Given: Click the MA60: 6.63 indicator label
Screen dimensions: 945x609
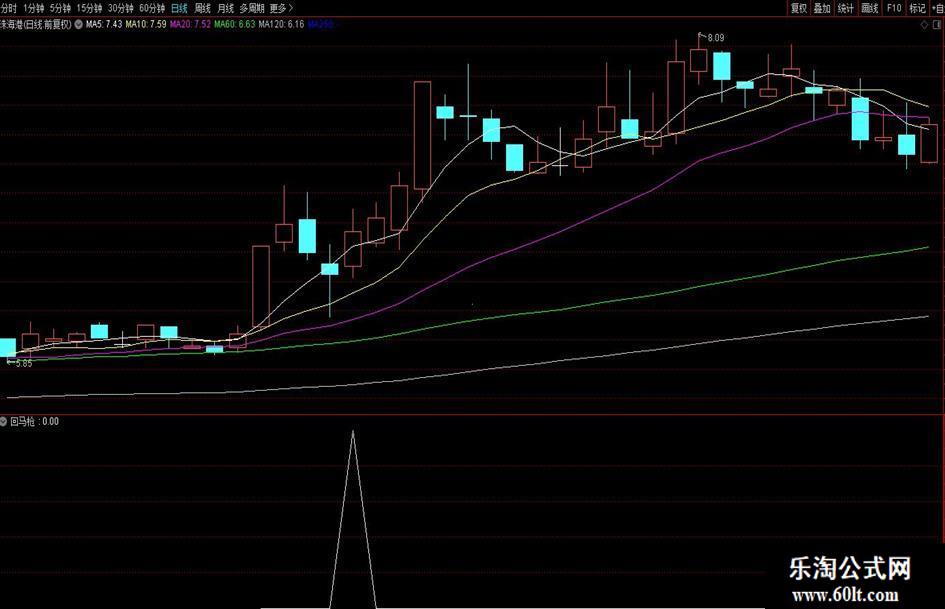Looking at the screenshot, I should coord(235,25).
